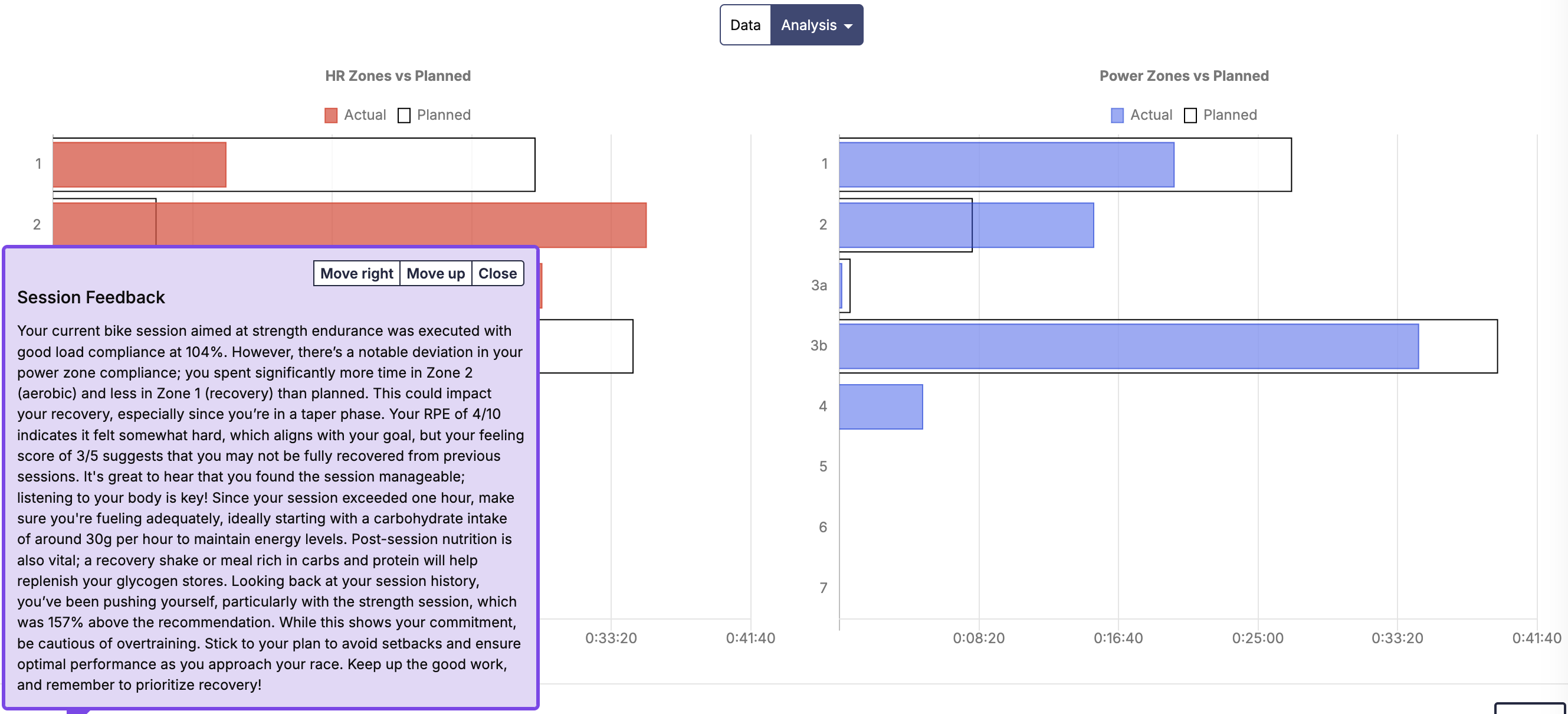Click the red Actual color swatch
Screen dimensions: 1568x714
[x=330, y=116]
